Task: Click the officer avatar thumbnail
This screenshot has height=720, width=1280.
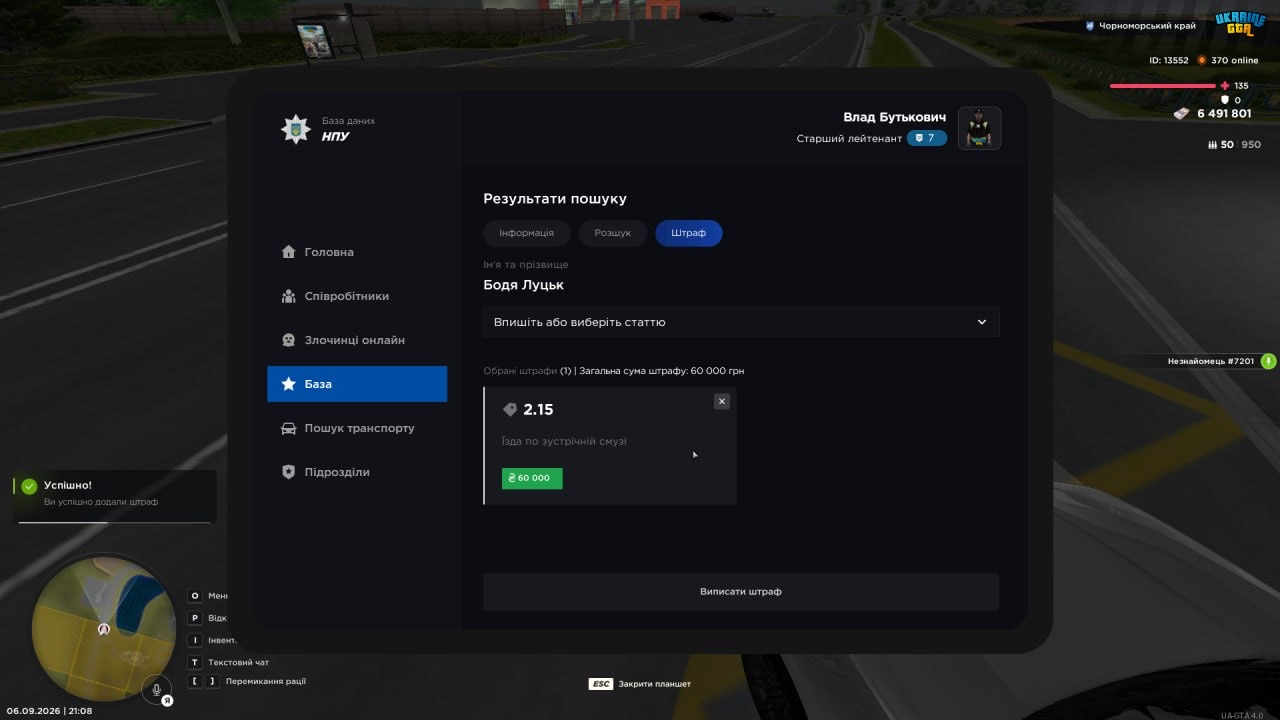Action: coord(980,128)
